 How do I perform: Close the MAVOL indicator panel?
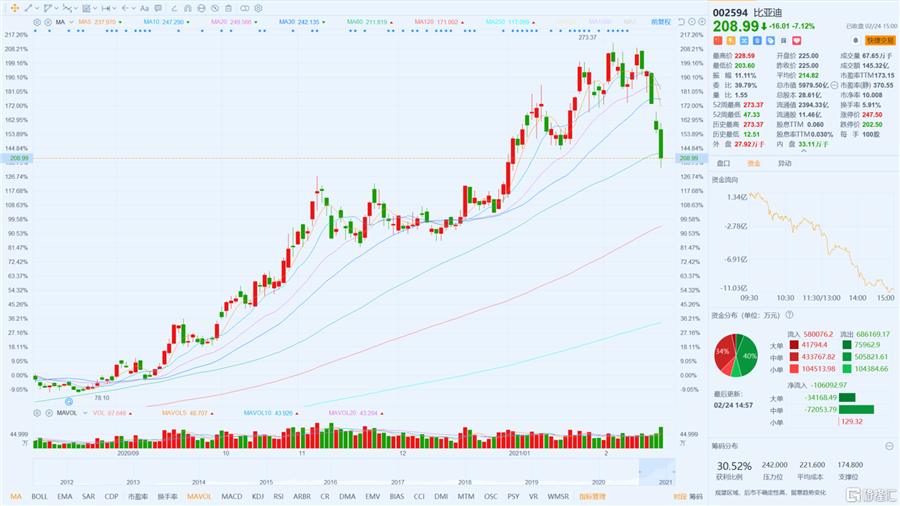pyautogui.click(x=49, y=413)
